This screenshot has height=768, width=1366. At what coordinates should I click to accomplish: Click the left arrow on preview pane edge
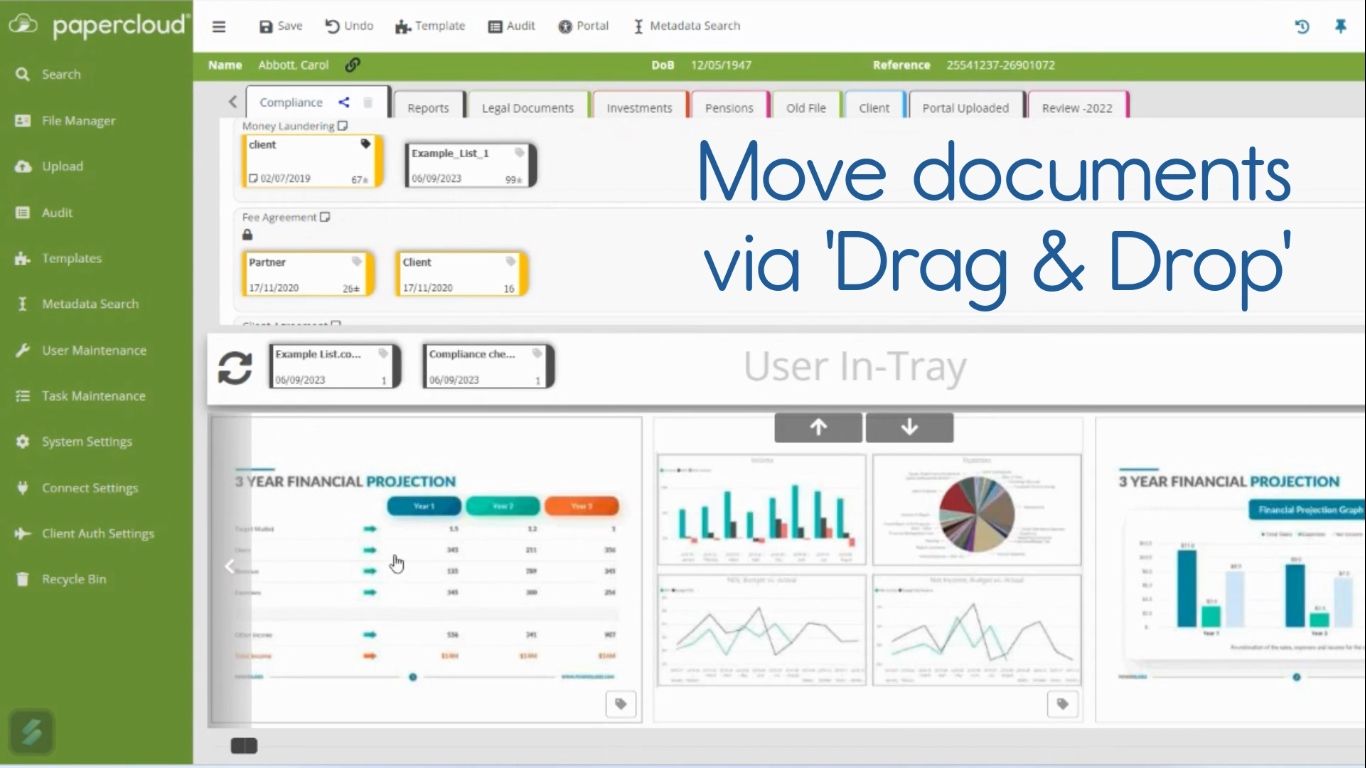229,567
